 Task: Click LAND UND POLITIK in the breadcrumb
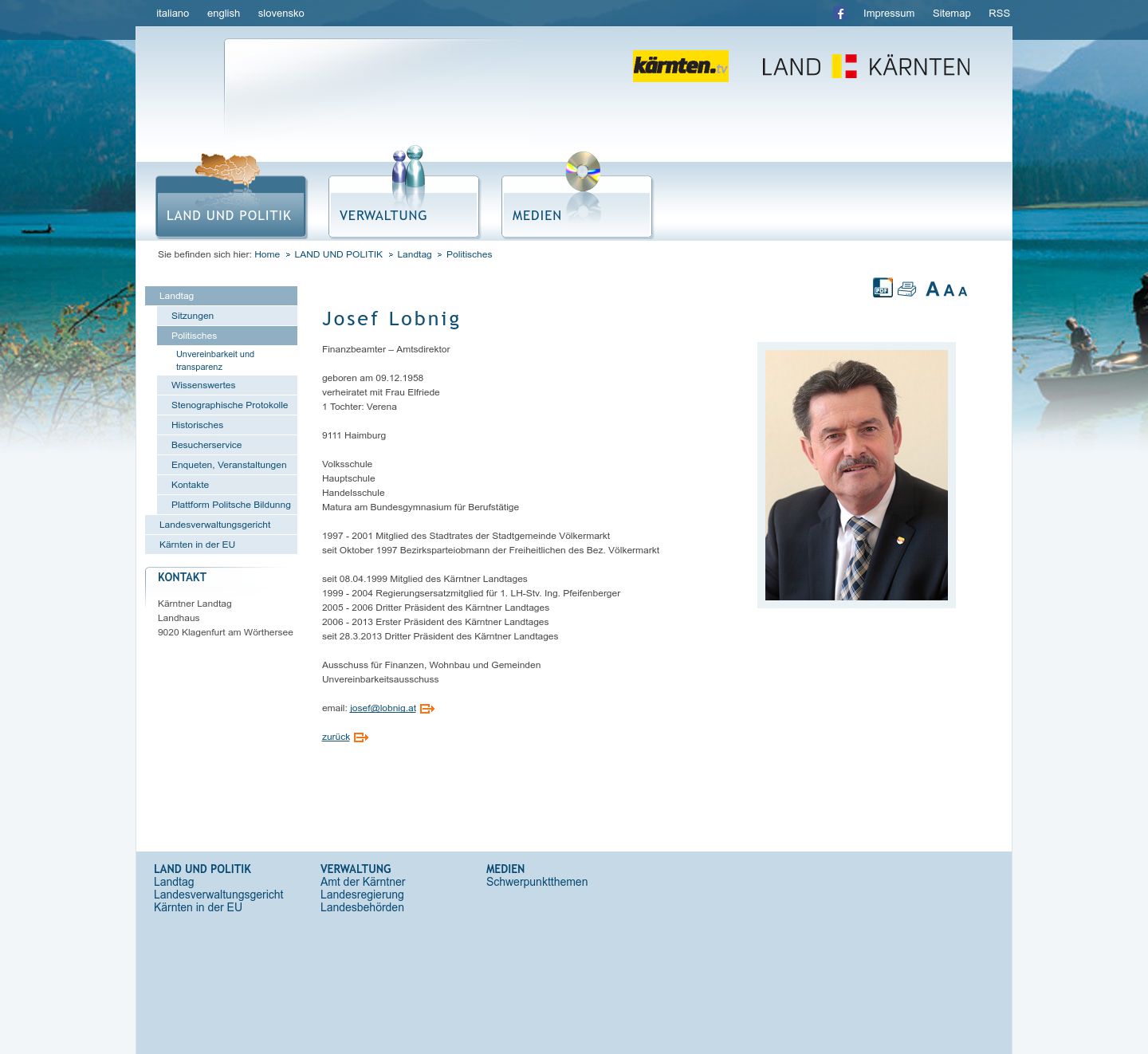tap(338, 254)
